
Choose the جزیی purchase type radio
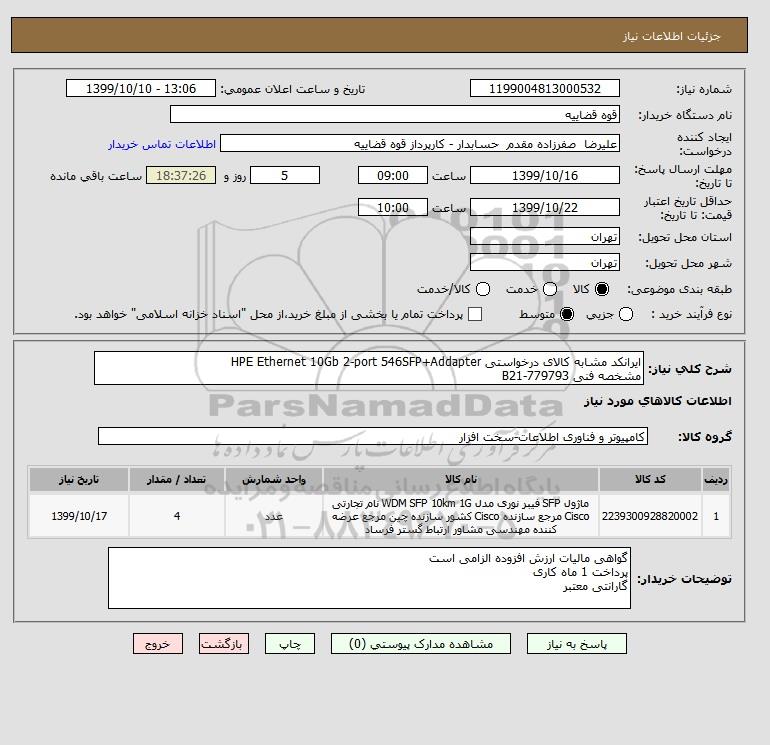[626, 314]
